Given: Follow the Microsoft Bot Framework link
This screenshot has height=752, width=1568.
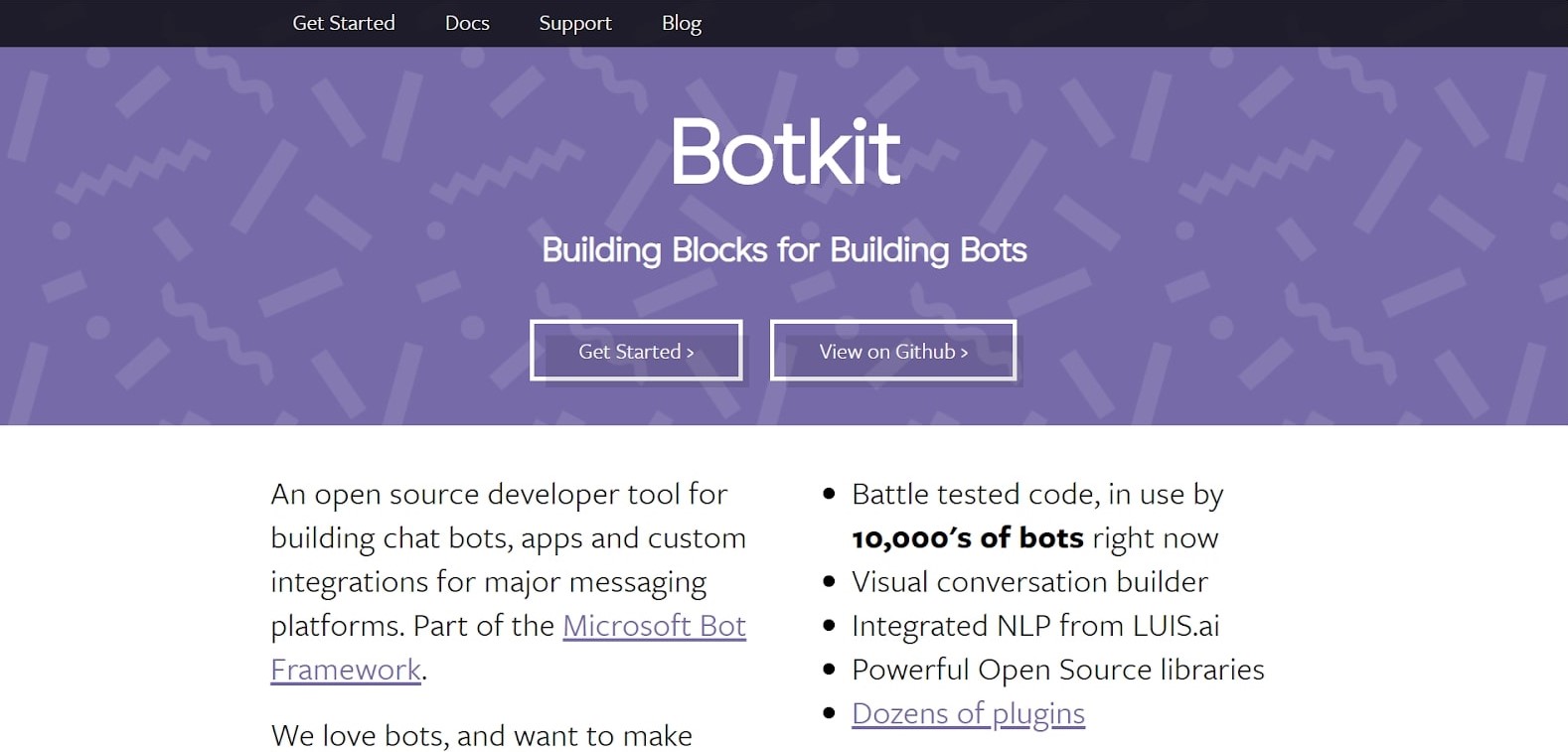Looking at the screenshot, I should (x=654, y=626).
